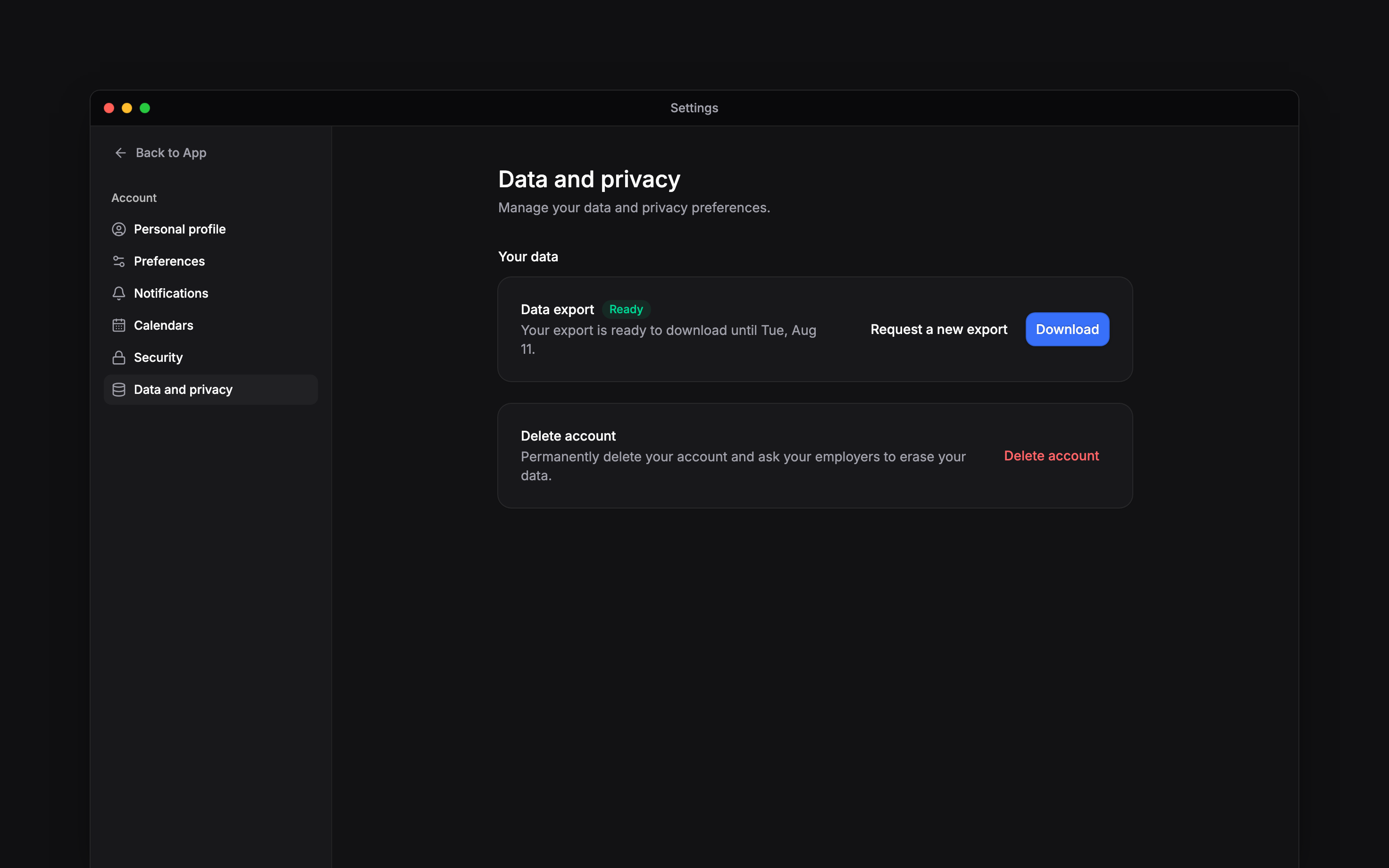Image resolution: width=1389 pixels, height=868 pixels.
Task: Select the Data and privacy sidebar item
Action: (x=210, y=390)
